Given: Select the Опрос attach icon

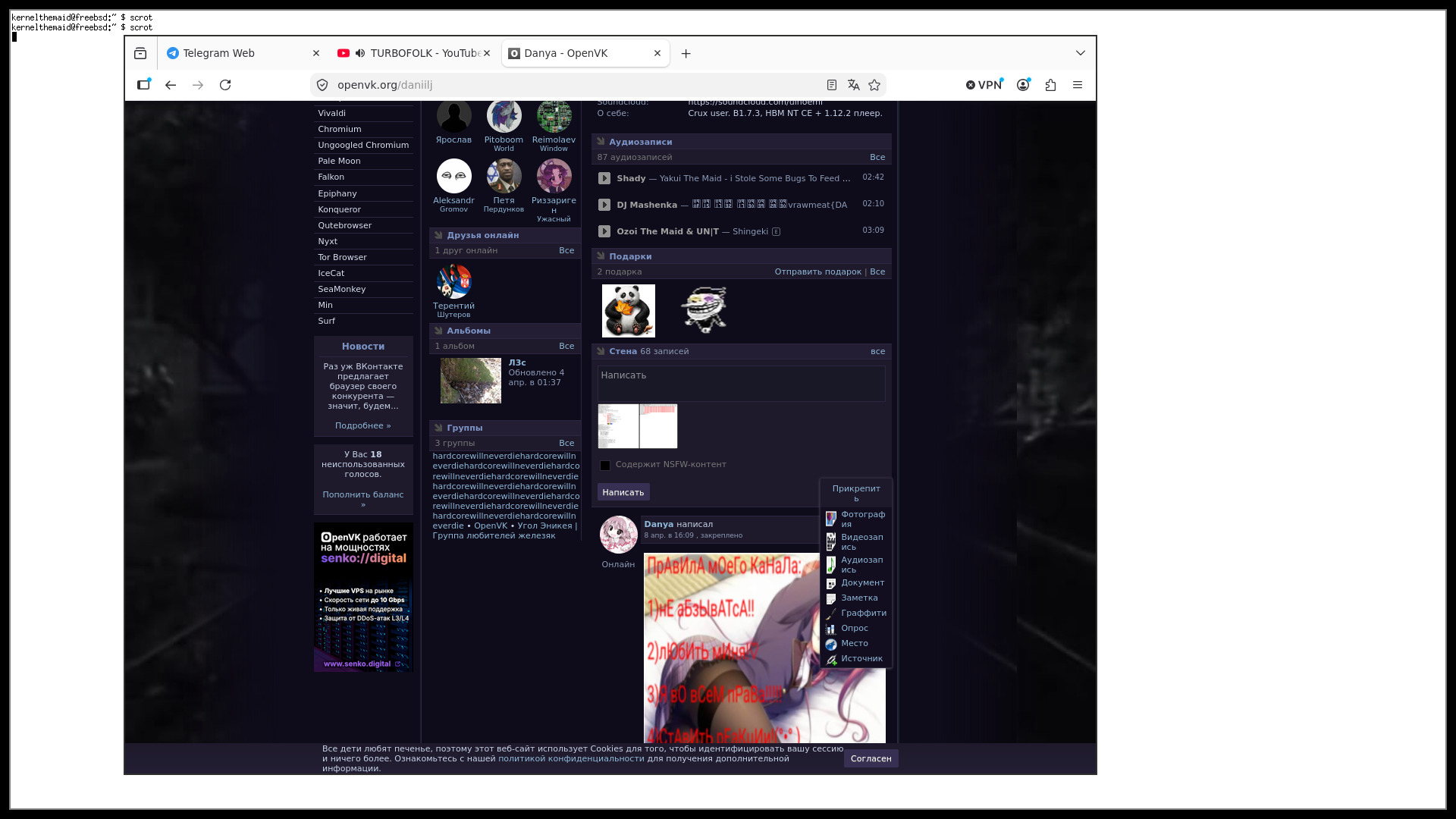Looking at the screenshot, I should 831,629.
